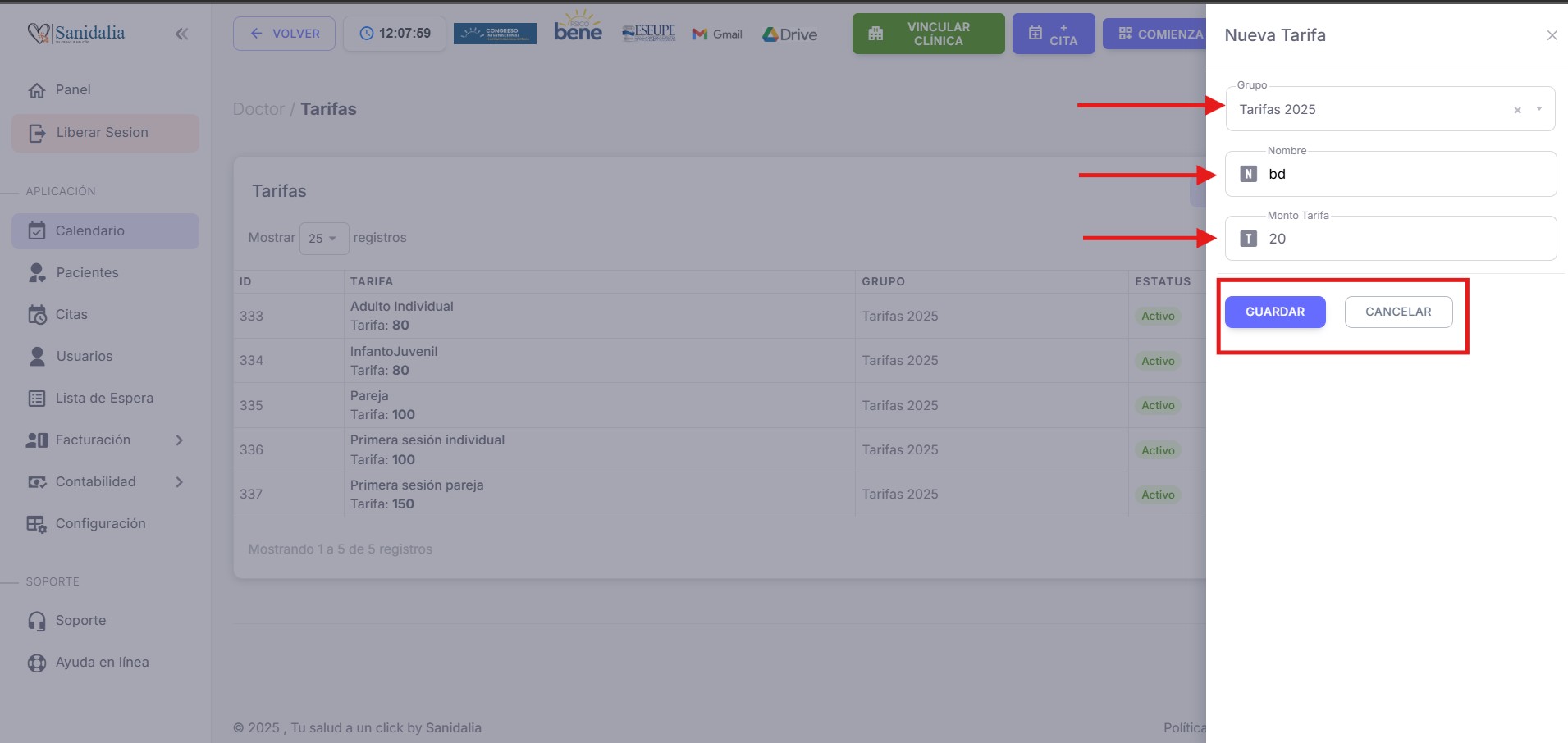Open the Grupo dropdown arrow
Screen dimensions: 1568x743
click(1539, 109)
